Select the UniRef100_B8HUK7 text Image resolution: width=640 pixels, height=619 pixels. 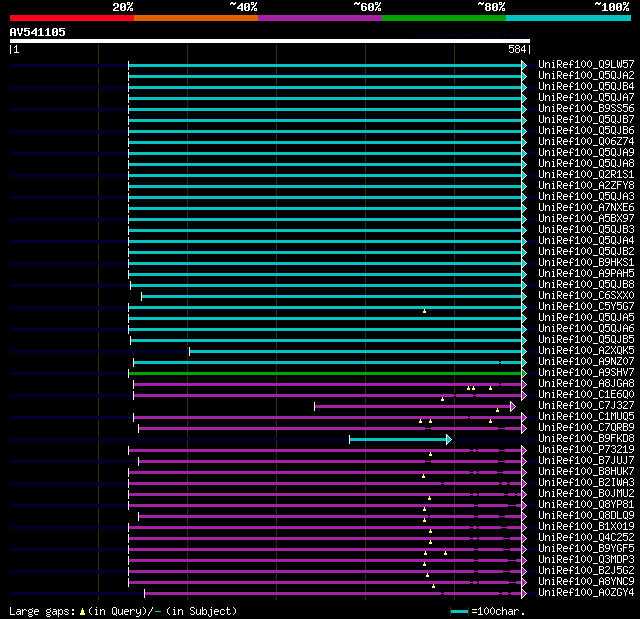pyautogui.click(x=586, y=472)
